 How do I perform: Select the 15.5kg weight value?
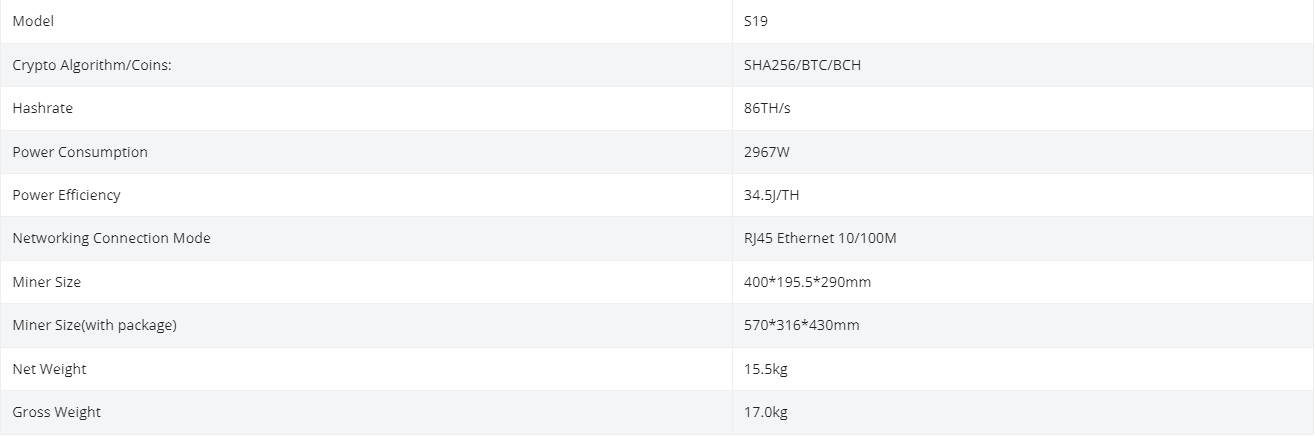766,369
